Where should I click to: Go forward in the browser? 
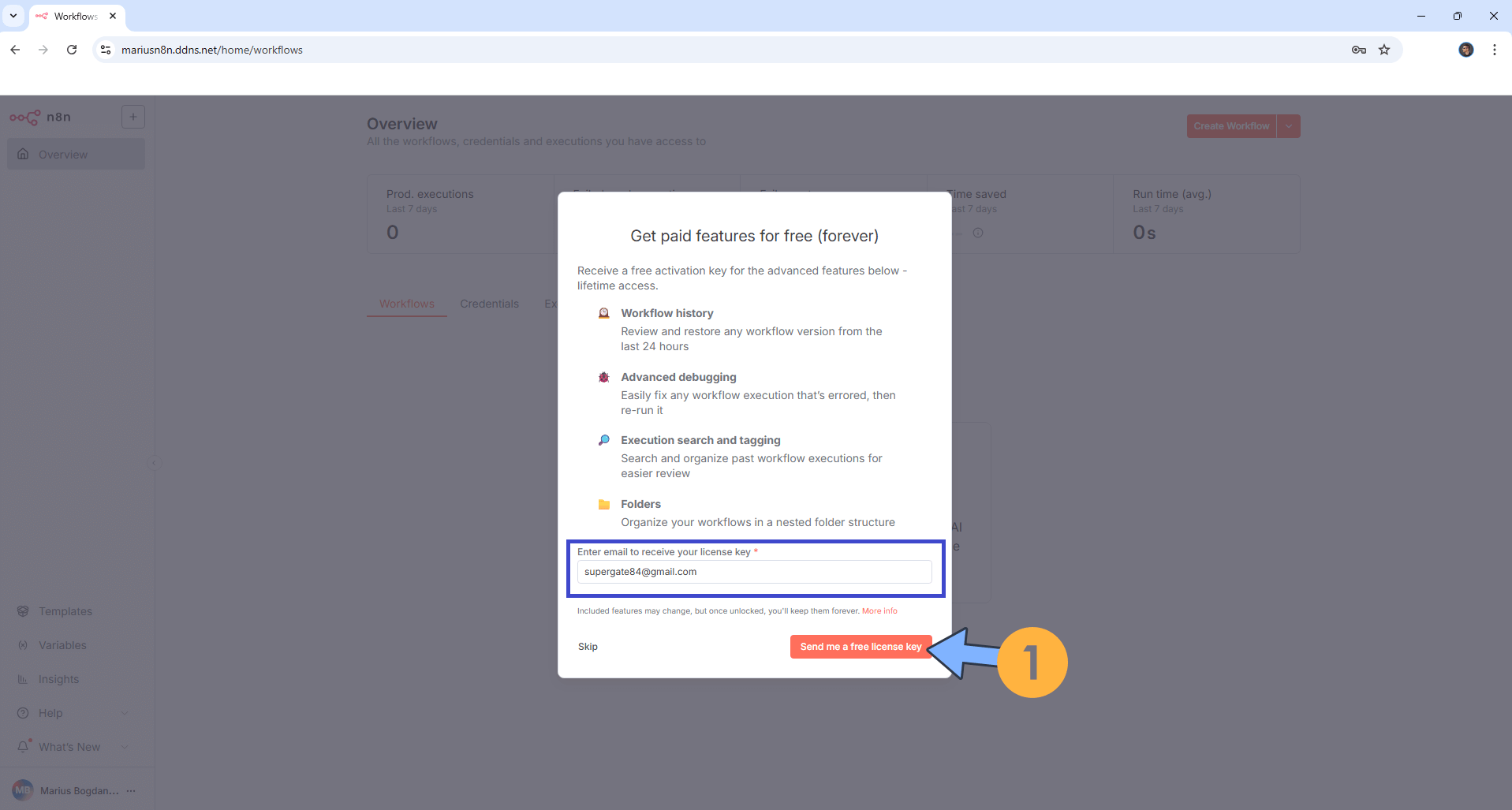tap(43, 50)
